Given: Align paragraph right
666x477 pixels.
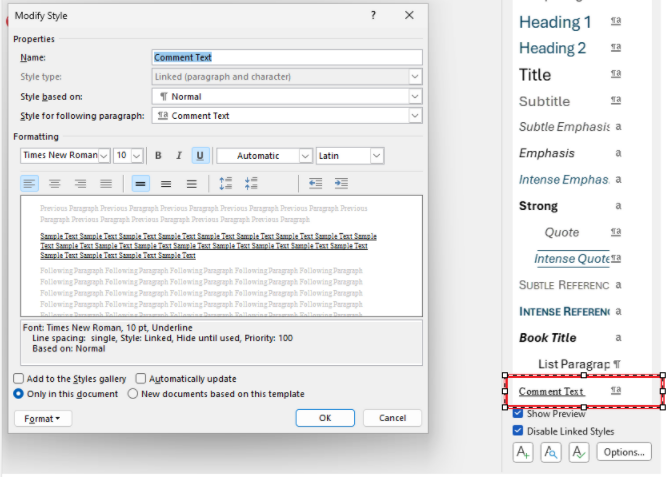Looking at the screenshot, I should pyautogui.click(x=80, y=183).
